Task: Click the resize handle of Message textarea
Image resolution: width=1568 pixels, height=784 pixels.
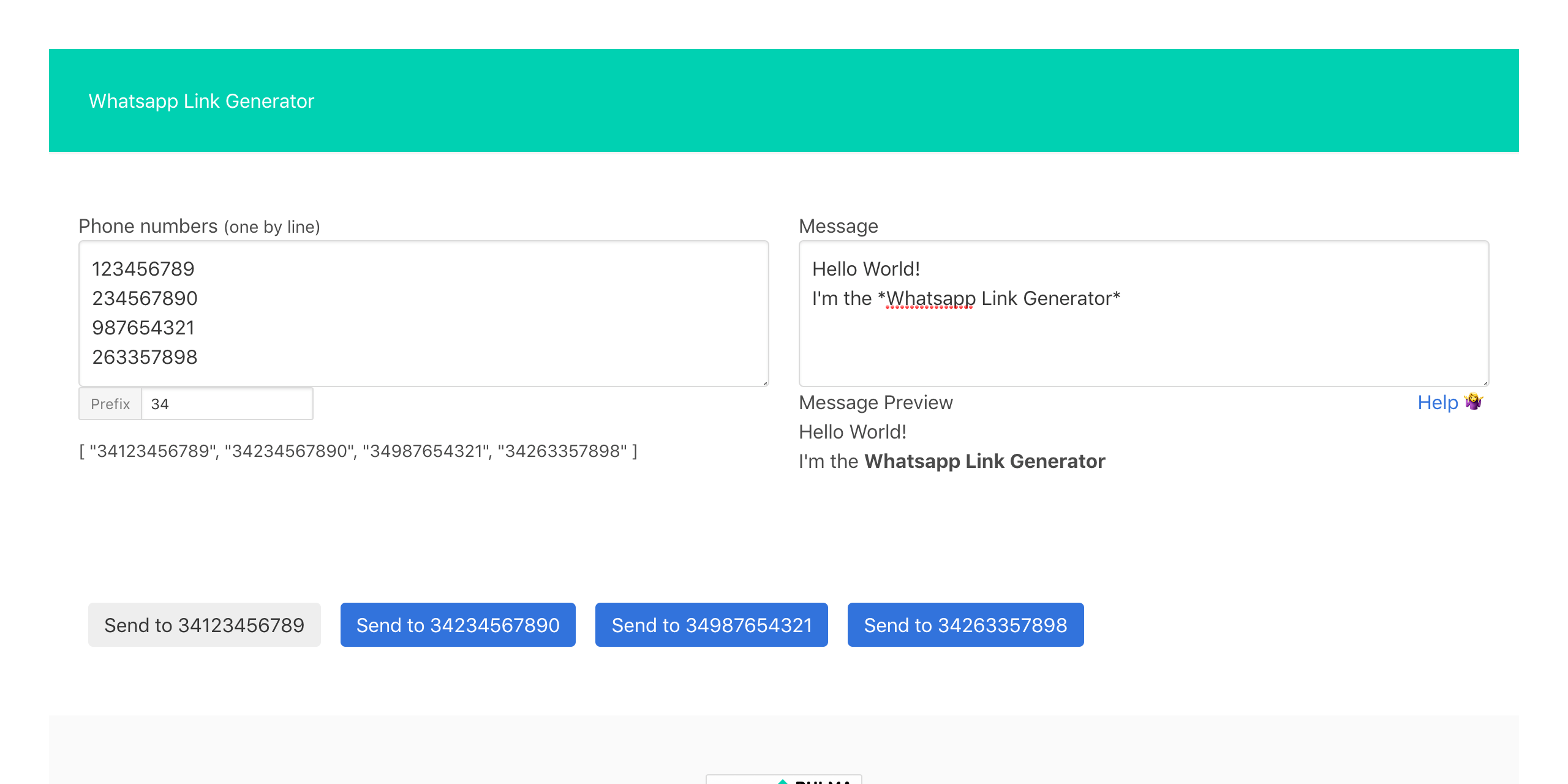Action: click(x=1485, y=383)
